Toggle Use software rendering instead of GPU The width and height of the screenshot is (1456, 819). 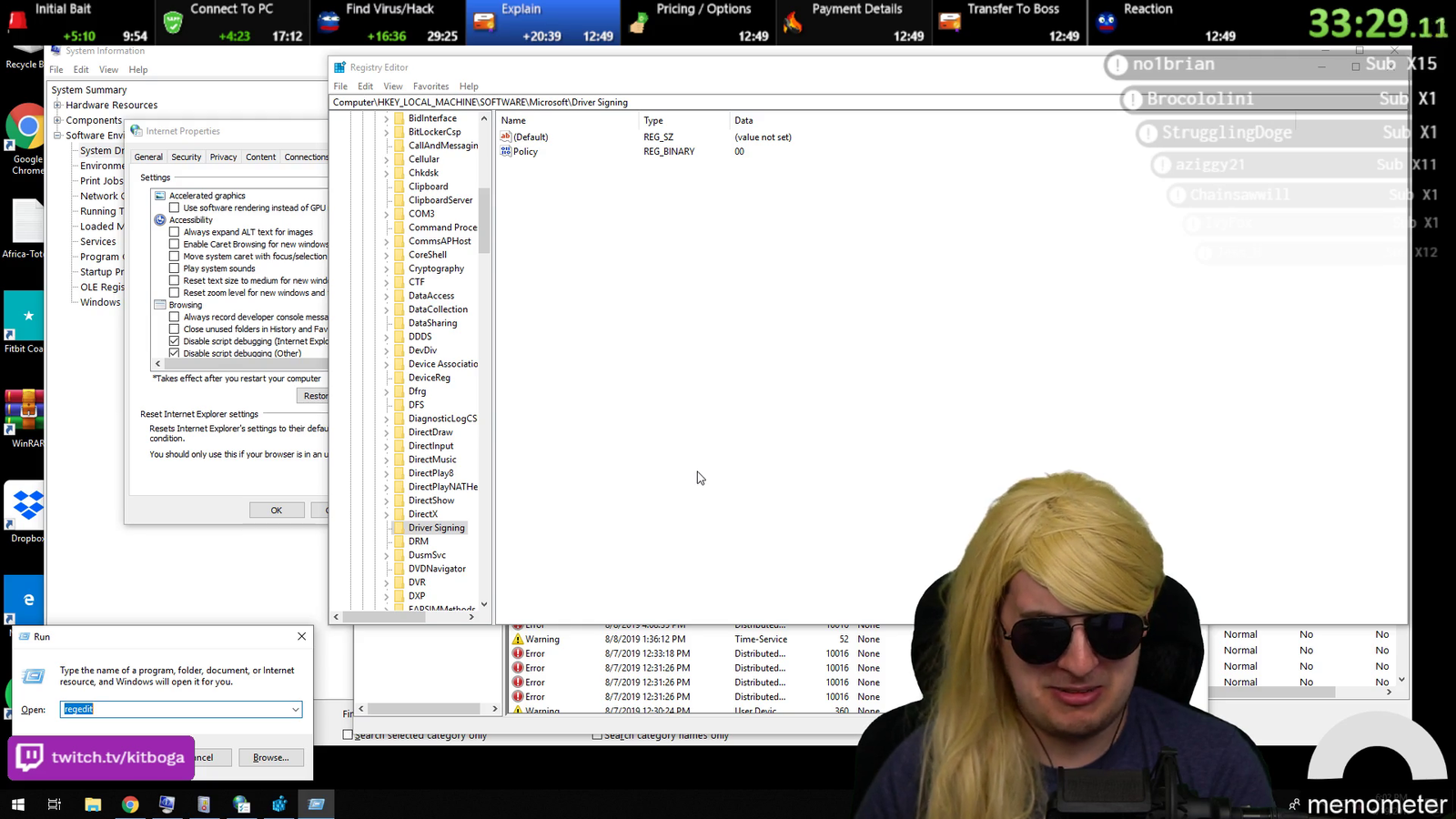click(x=175, y=207)
